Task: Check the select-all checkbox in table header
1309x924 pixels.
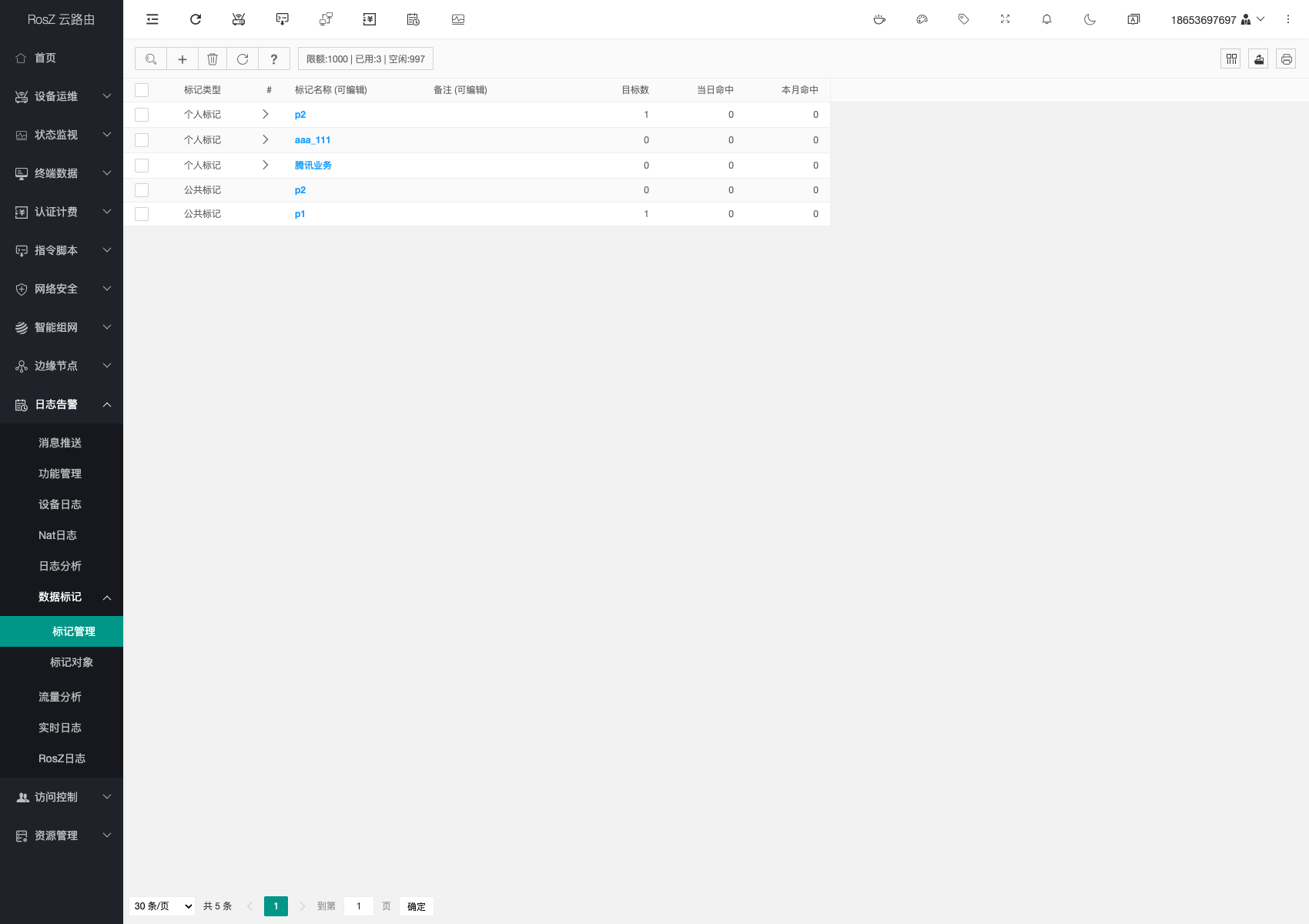Action: coord(142,90)
